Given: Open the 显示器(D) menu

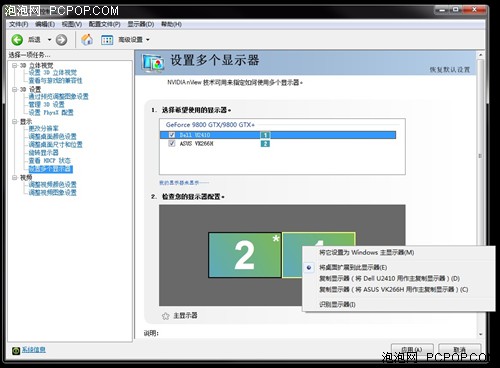Looking at the screenshot, I should pyautogui.click(x=141, y=24).
